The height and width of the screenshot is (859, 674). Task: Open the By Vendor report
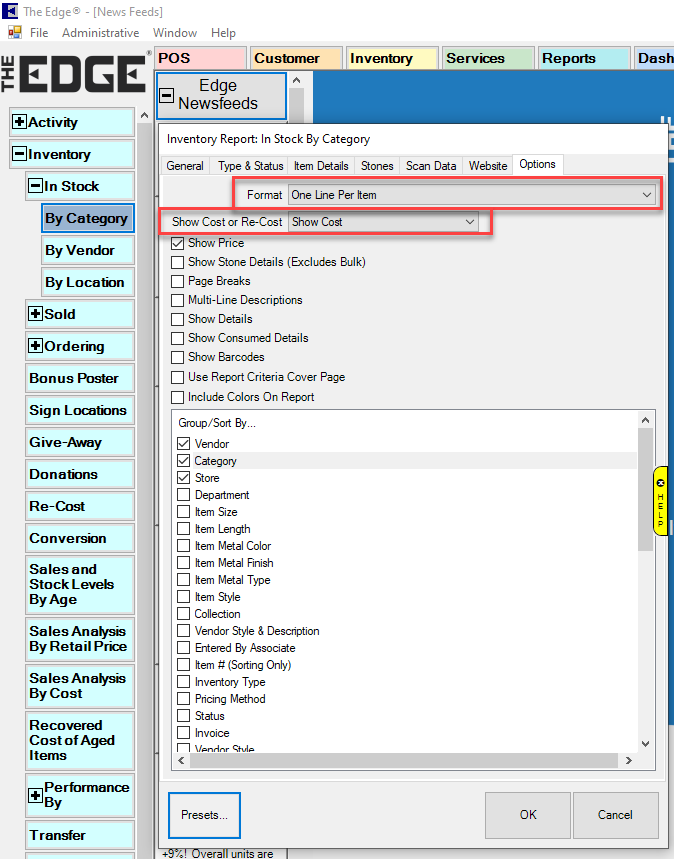pyautogui.click(x=80, y=250)
